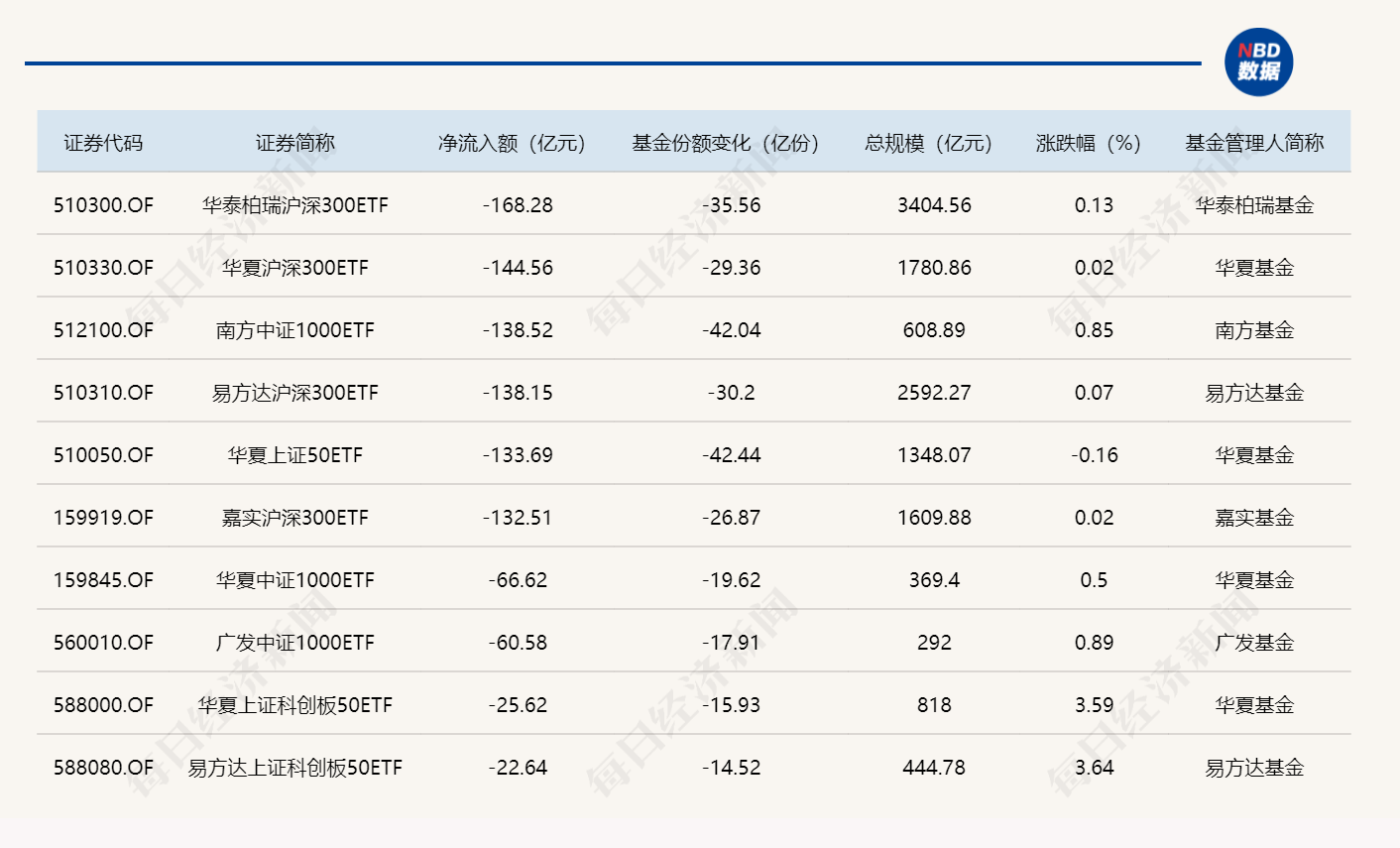
Task: Sort table by 净流入额（亿元）column header
Action: pos(510,142)
